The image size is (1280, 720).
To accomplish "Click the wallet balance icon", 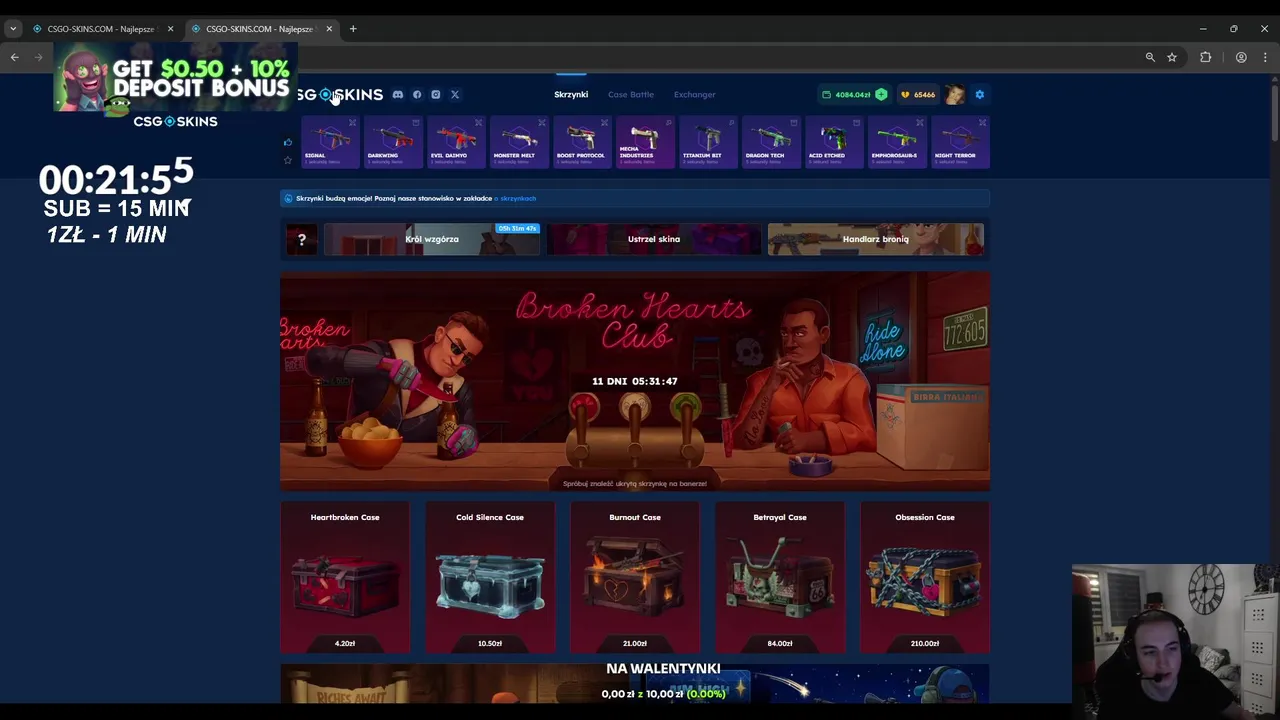I will [826, 95].
